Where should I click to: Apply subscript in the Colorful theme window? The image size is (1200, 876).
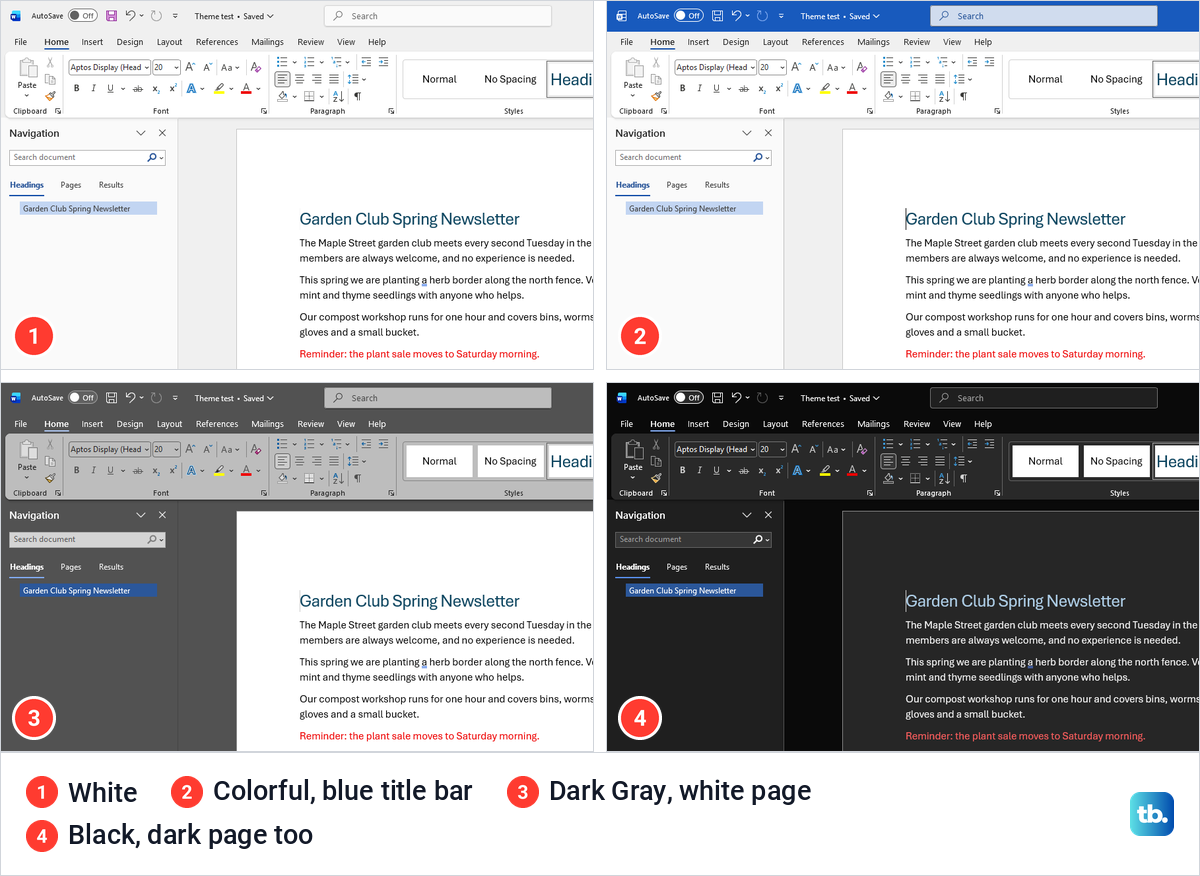[762, 88]
